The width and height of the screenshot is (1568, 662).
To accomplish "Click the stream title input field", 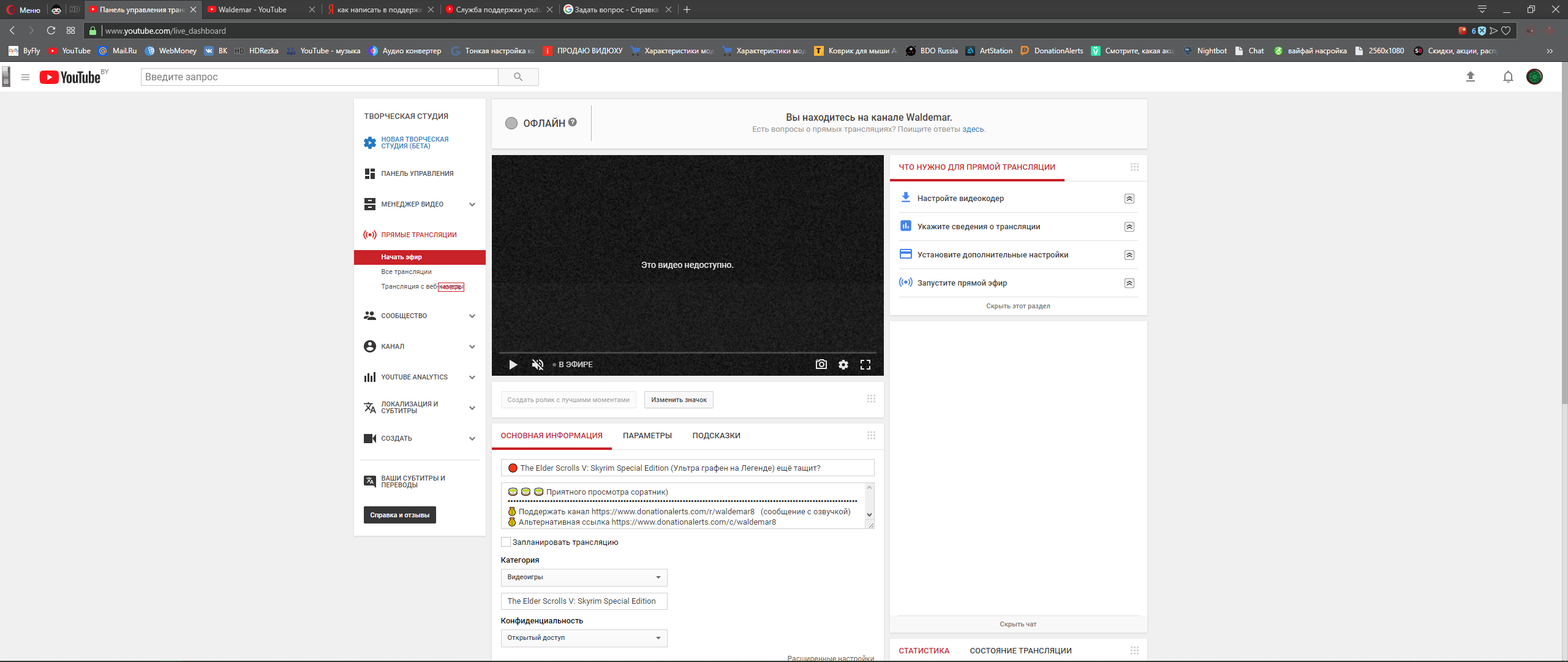I will 687,468.
